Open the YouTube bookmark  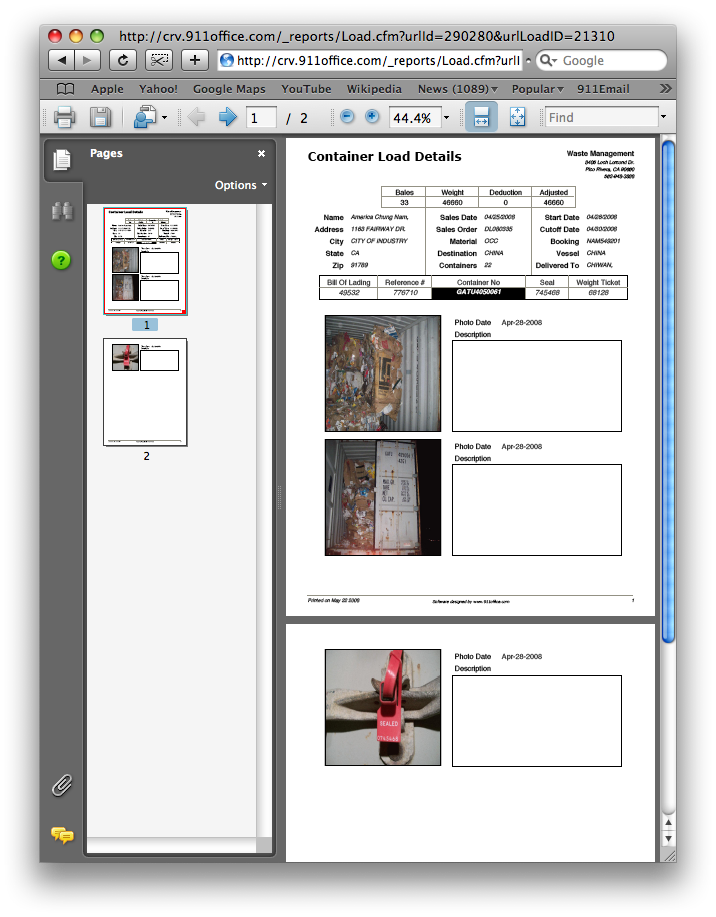[306, 89]
